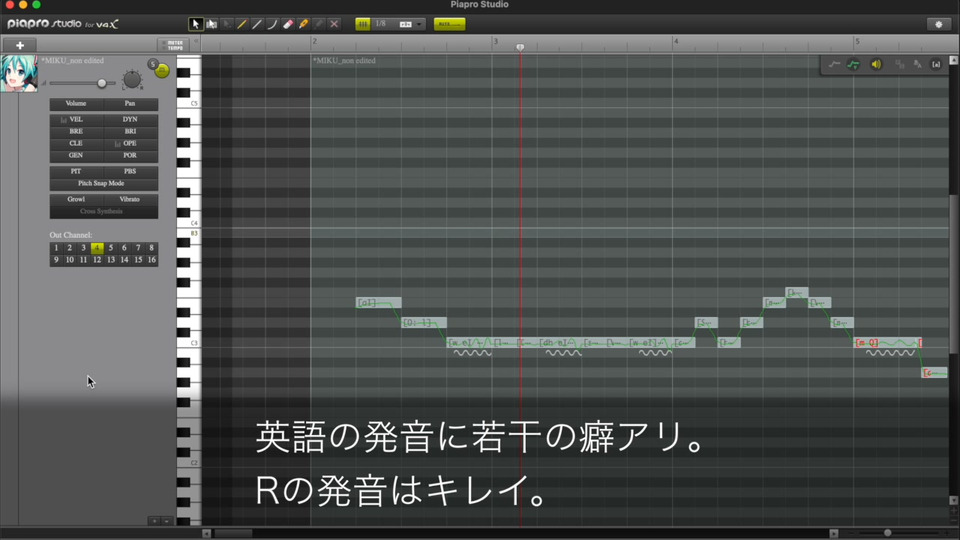Click the horizontal scrollbar right arrow
Screen dimensions: 960x540
pyautogui.click(x=833, y=533)
